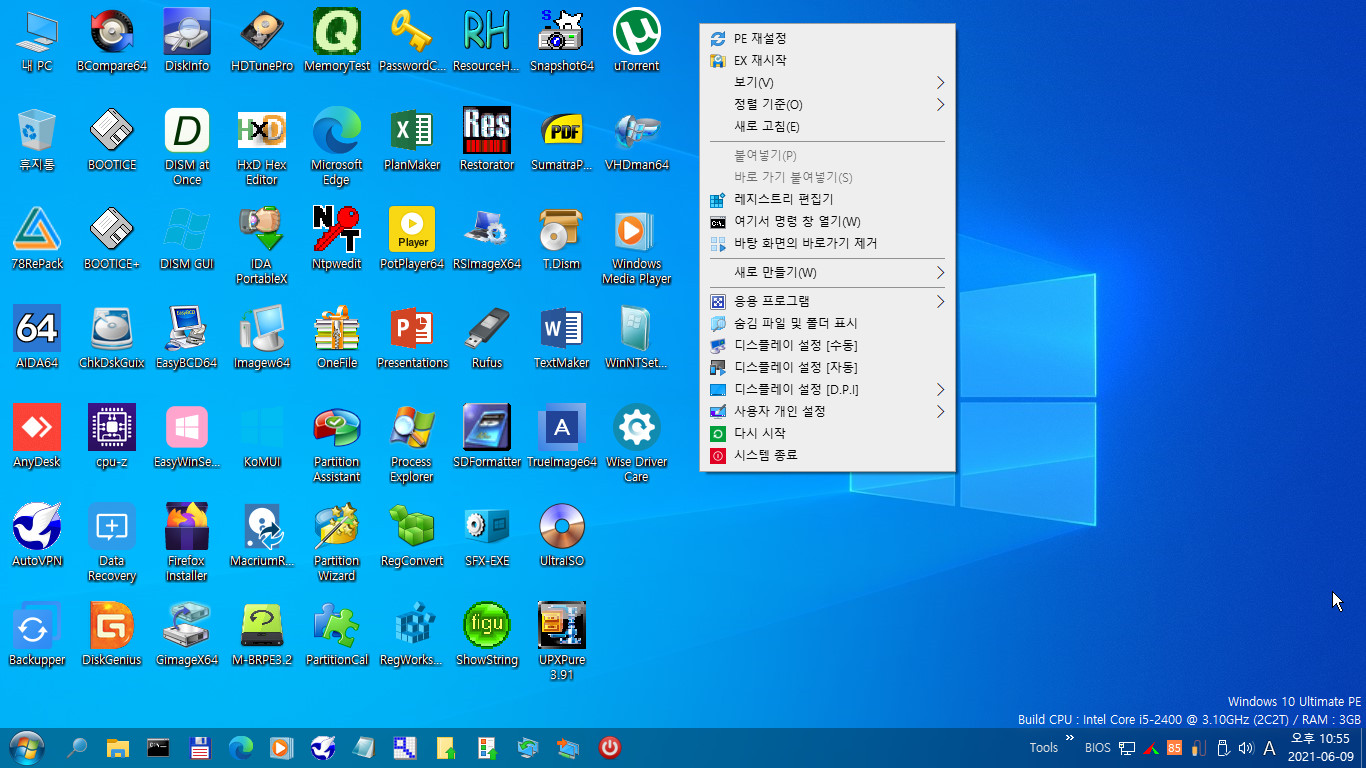
Task: Select the UltraISO desktop icon
Action: (x=562, y=536)
